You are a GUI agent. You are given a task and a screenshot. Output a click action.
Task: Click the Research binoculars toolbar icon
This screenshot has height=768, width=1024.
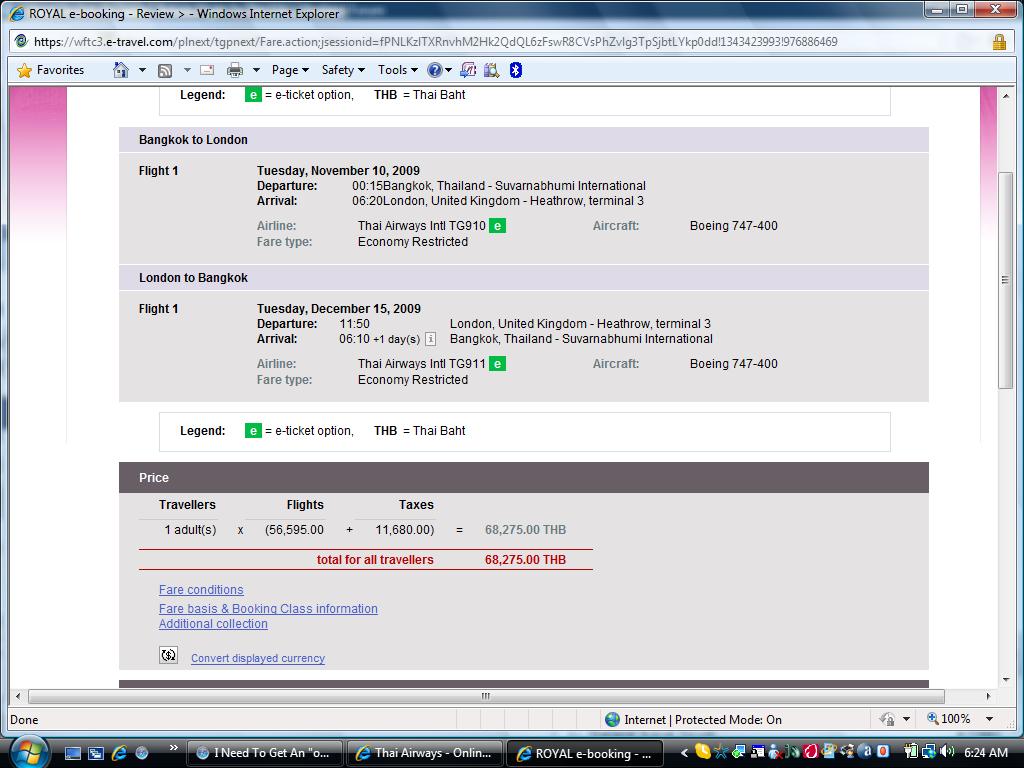[492, 70]
